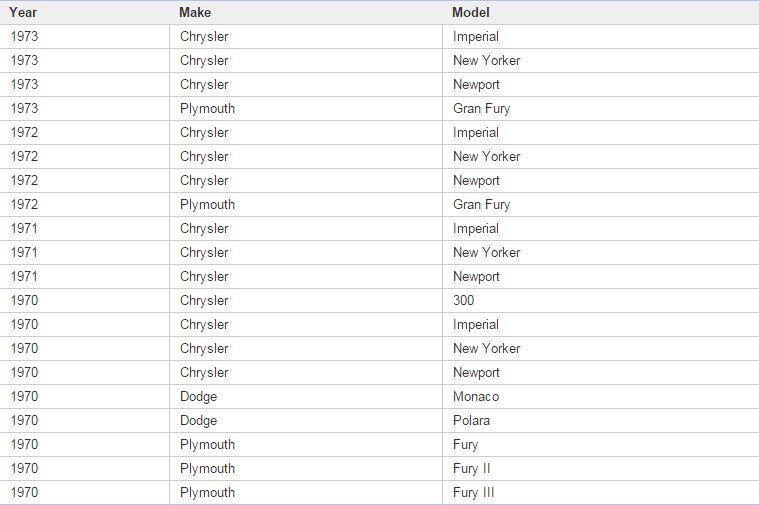
Task: Select the Fury II model cell
Action: 601,468
